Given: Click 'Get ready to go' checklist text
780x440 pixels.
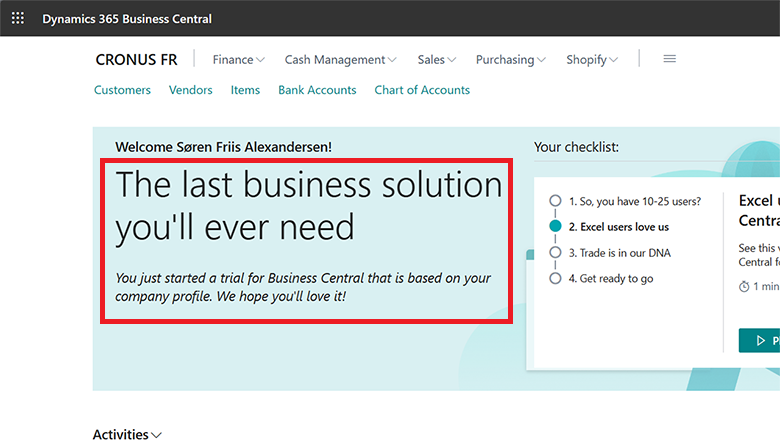Looking at the screenshot, I should pos(611,278).
